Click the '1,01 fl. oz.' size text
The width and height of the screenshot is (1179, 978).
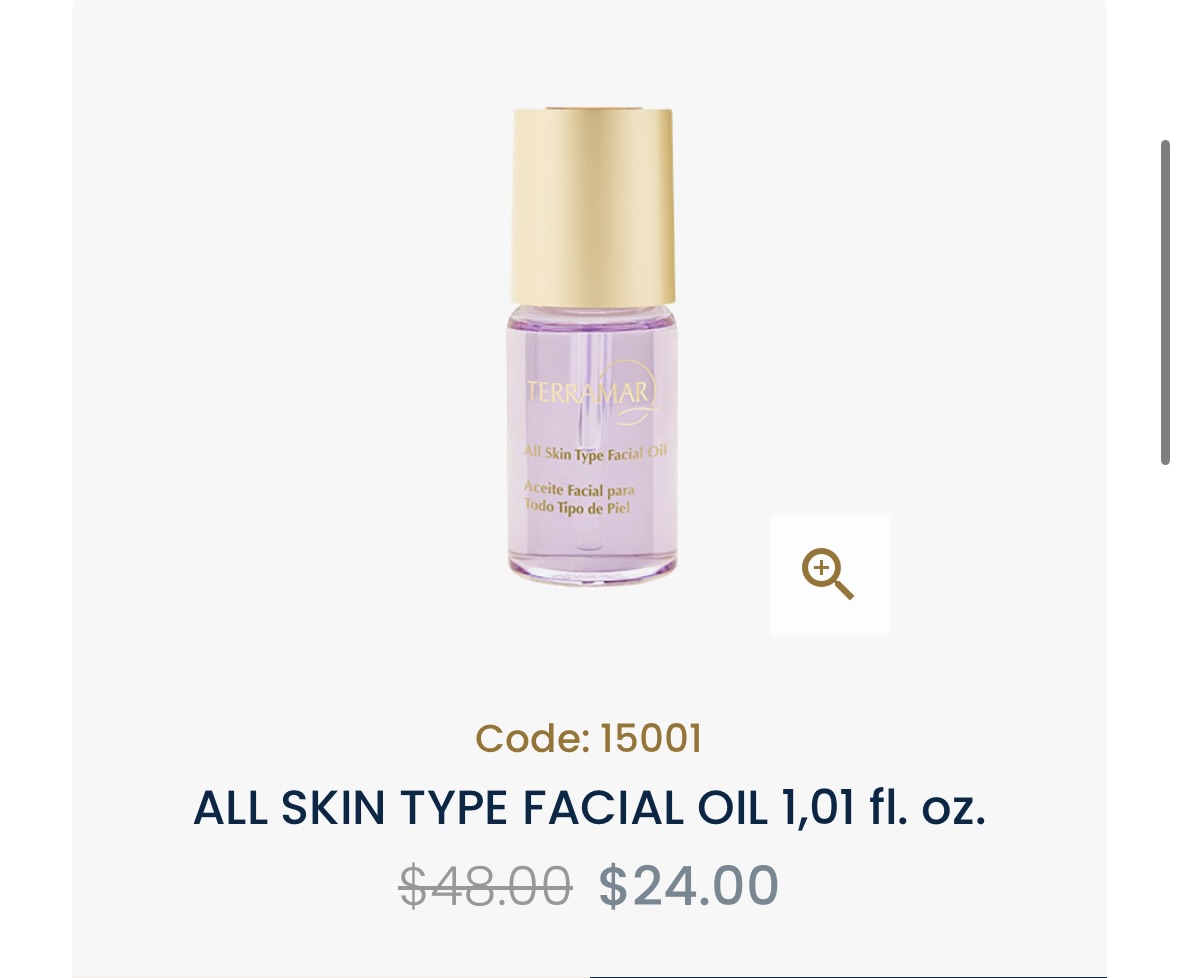[x=884, y=808]
